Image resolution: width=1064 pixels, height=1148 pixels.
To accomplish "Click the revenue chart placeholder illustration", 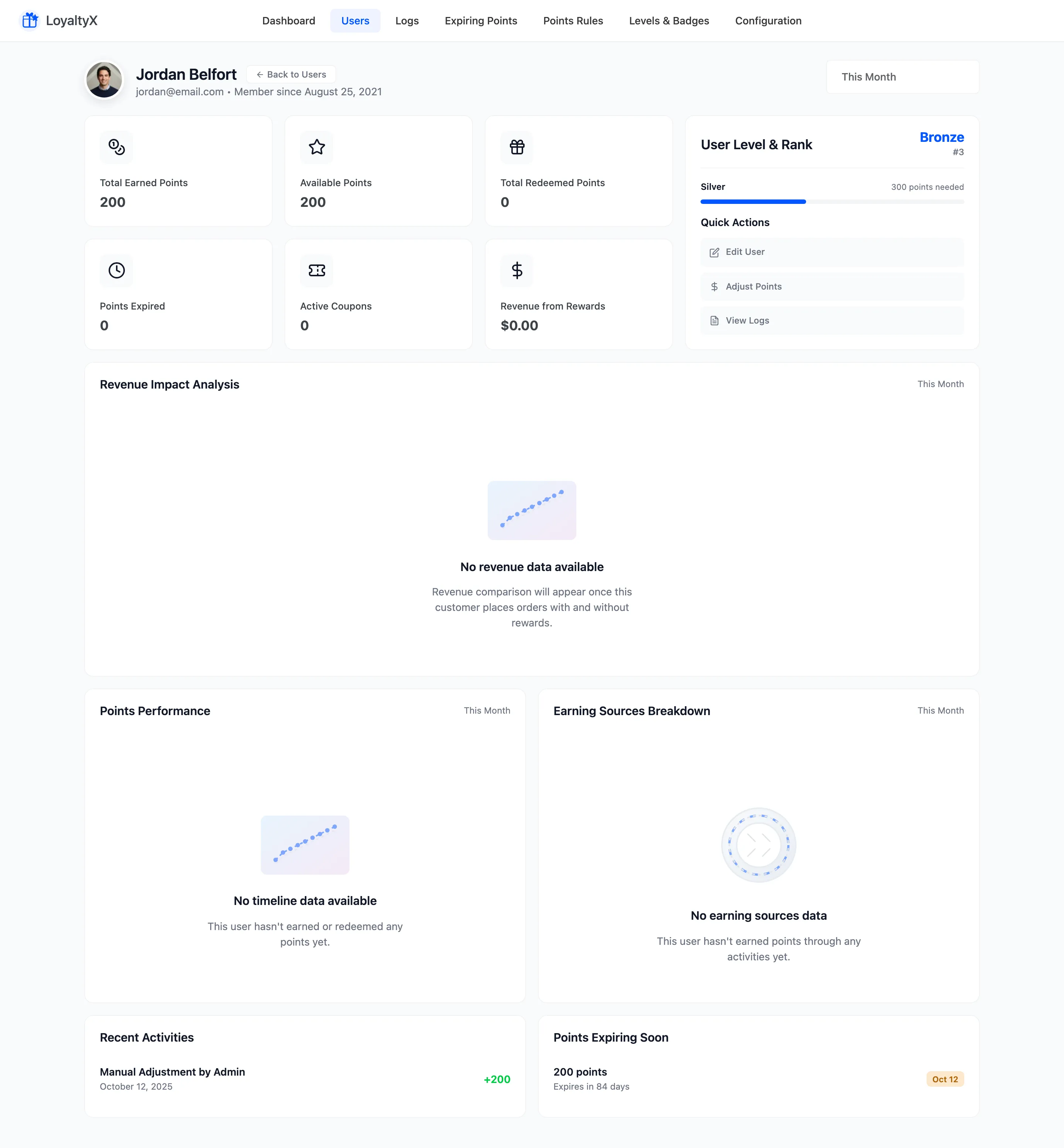I will click(531, 510).
